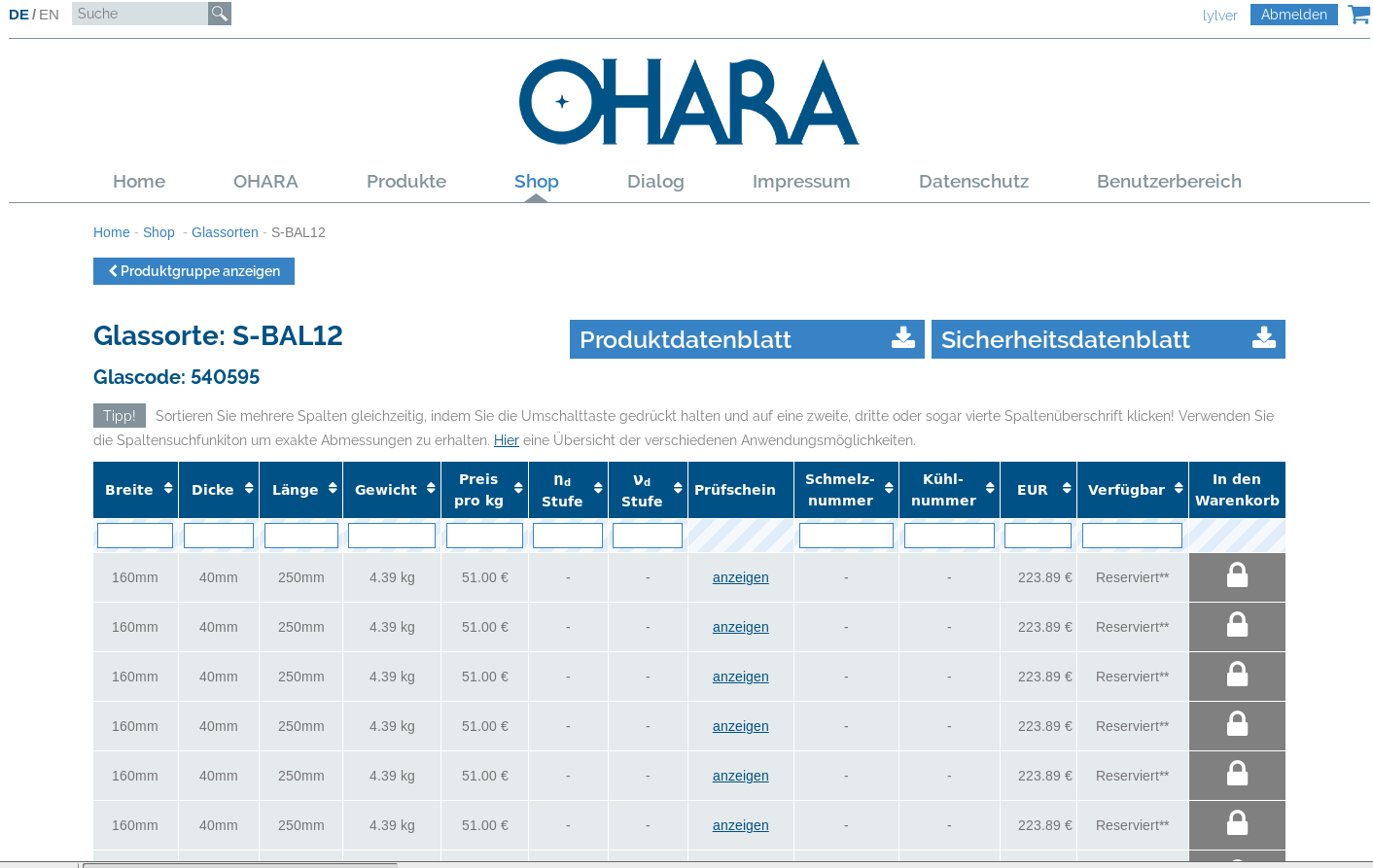Open the shopping cart icon
Image resolution: width=1373 pixels, height=868 pixels.
point(1358,14)
